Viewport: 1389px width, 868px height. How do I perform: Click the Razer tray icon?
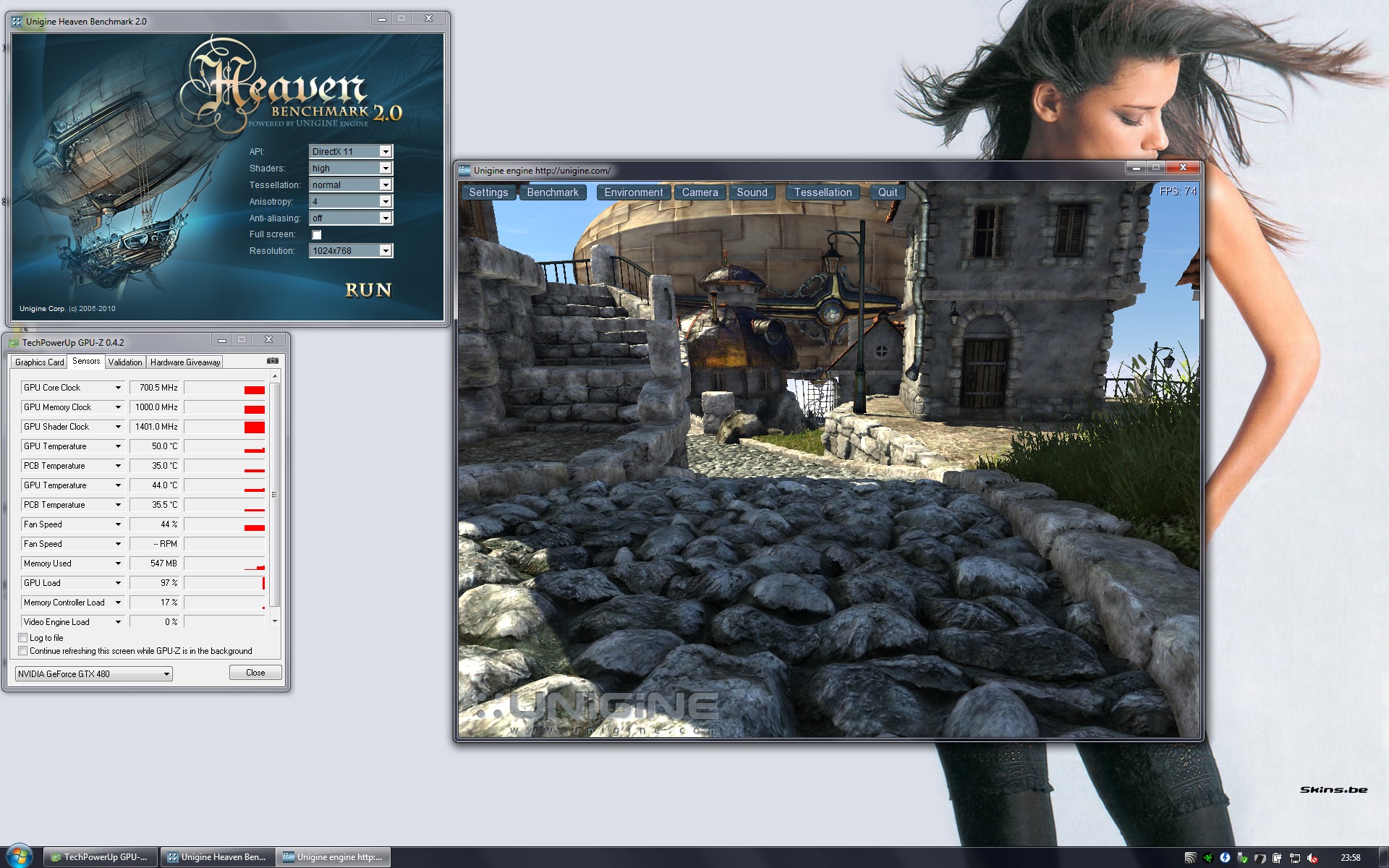[x=1208, y=858]
